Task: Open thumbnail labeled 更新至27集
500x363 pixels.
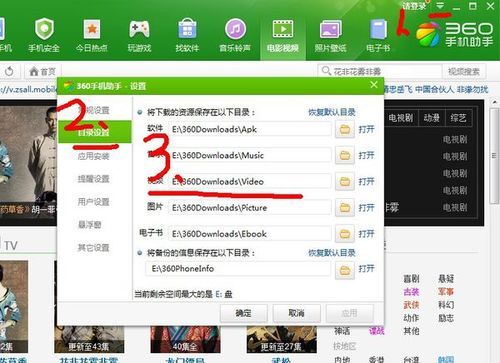Action: [281, 339]
